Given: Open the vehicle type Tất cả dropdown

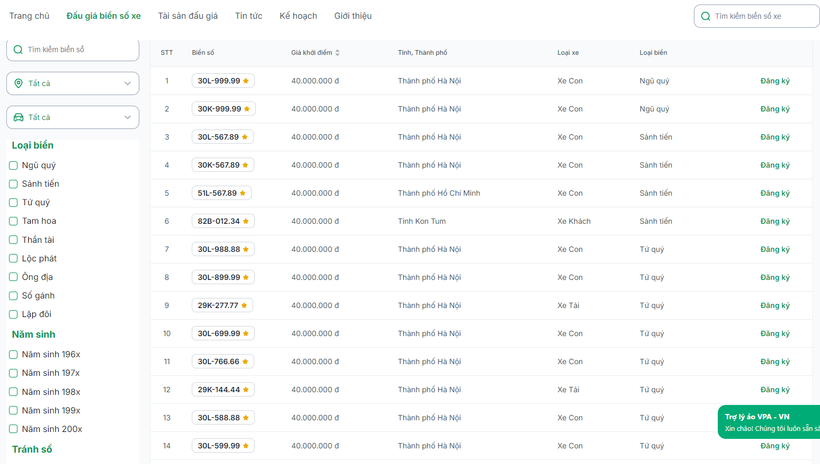Looking at the screenshot, I should (x=127, y=117).
